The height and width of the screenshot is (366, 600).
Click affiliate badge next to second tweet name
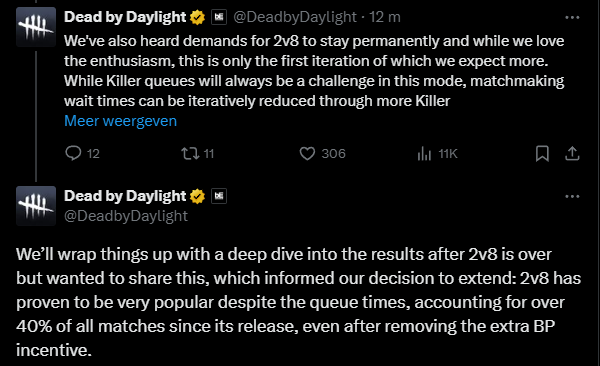click(219, 196)
